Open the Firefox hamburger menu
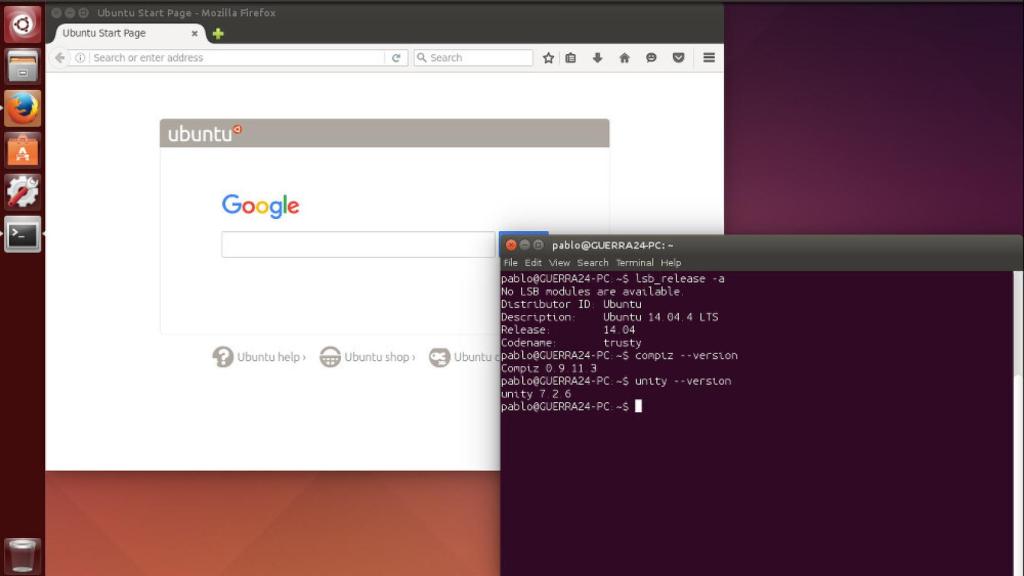This screenshot has width=1024, height=576. tap(707, 58)
